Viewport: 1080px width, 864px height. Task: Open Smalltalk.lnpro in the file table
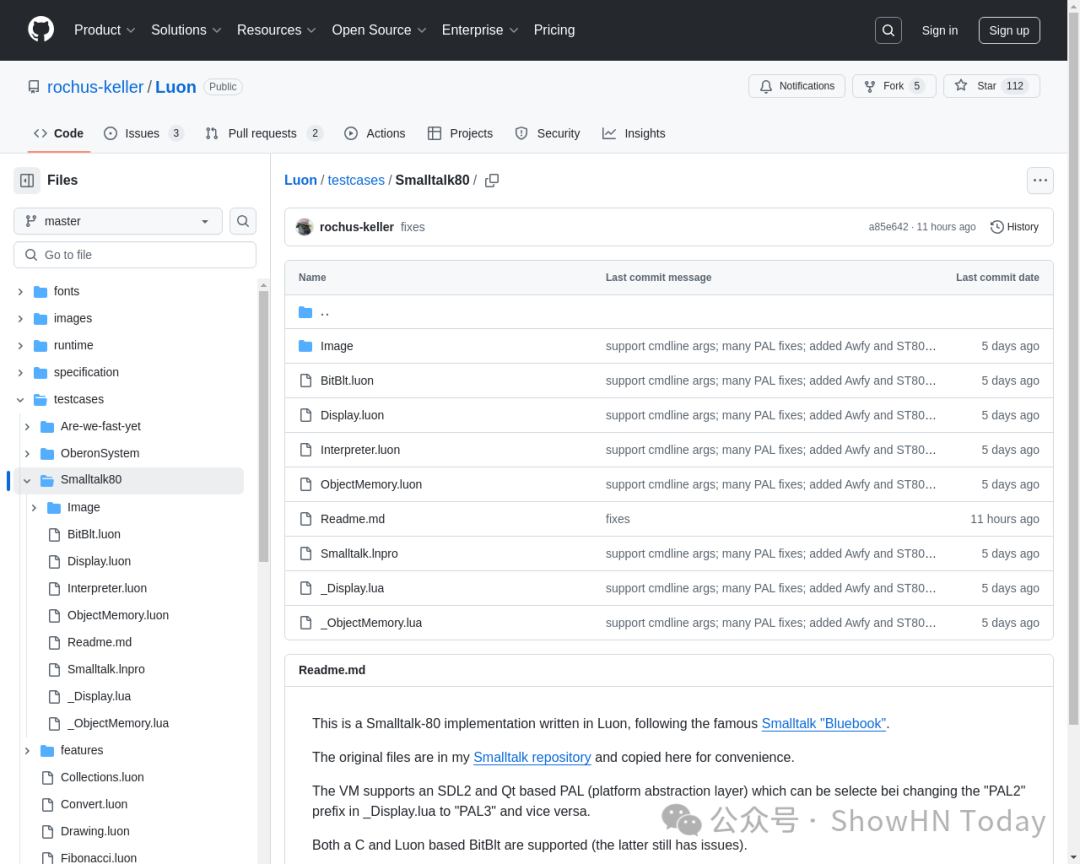[x=359, y=553]
